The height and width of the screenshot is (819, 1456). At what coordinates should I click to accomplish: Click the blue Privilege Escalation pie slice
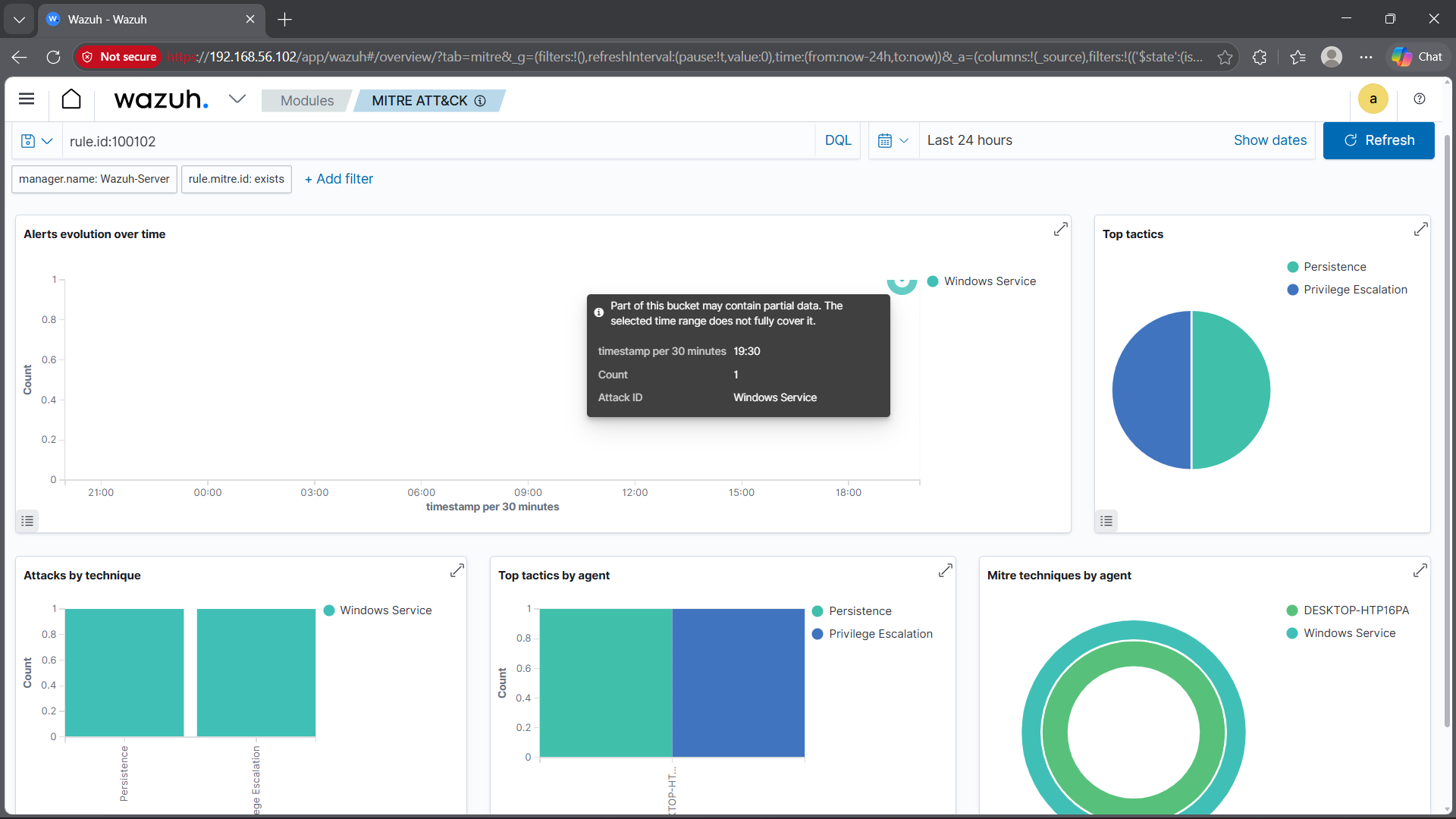1151,390
